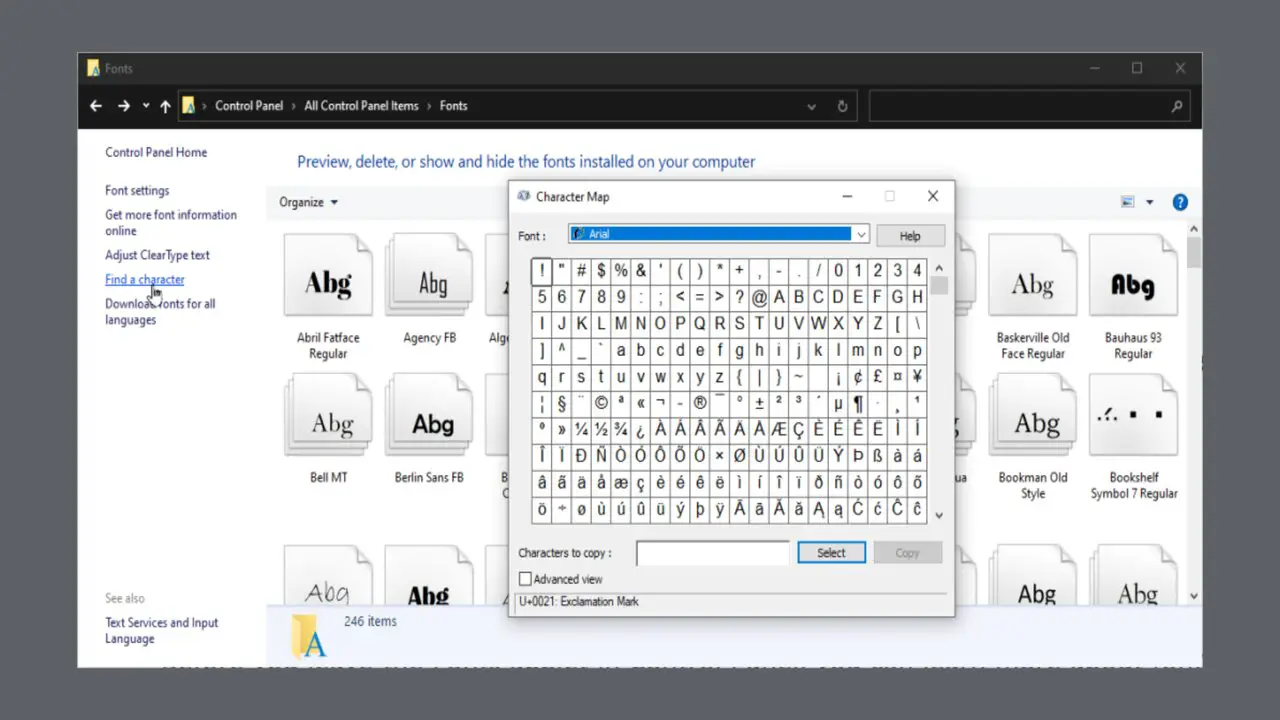The width and height of the screenshot is (1280, 720).
Task: Select the pound £ character cell
Action: coord(878,377)
